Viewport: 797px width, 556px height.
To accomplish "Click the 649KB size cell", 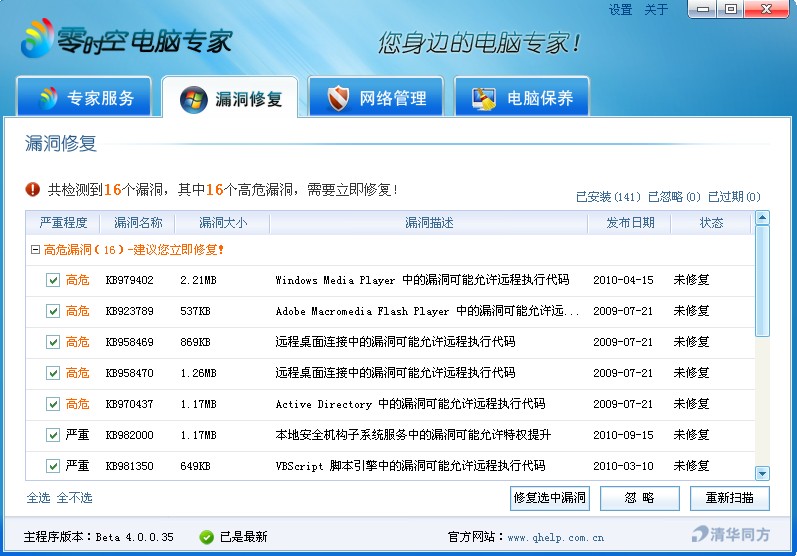I will point(195,467).
